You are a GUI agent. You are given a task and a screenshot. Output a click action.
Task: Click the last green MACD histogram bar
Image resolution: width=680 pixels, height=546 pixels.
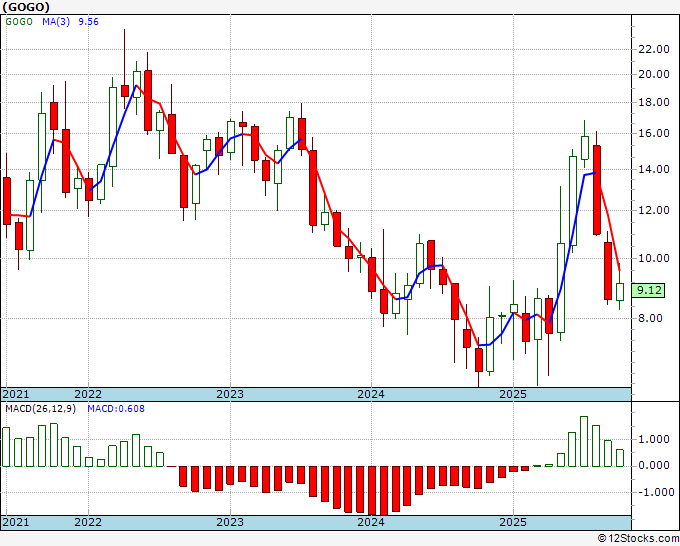coord(620,458)
